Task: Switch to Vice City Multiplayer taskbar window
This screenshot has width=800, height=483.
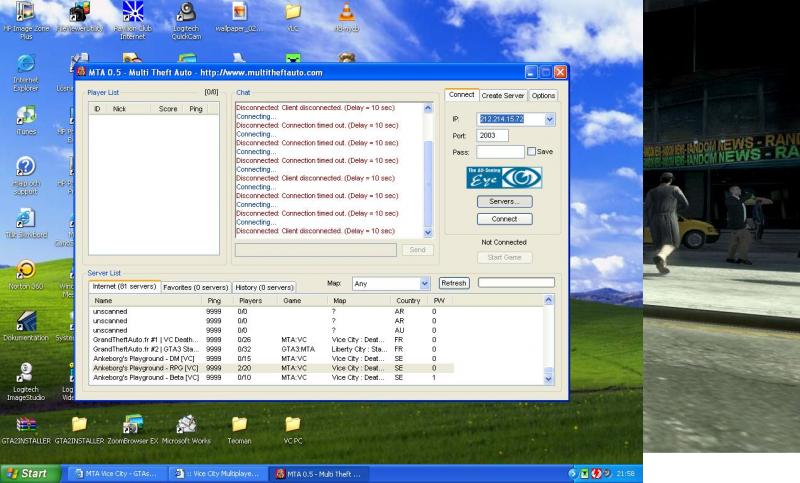Action: pyautogui.click(x=217, y=474)
